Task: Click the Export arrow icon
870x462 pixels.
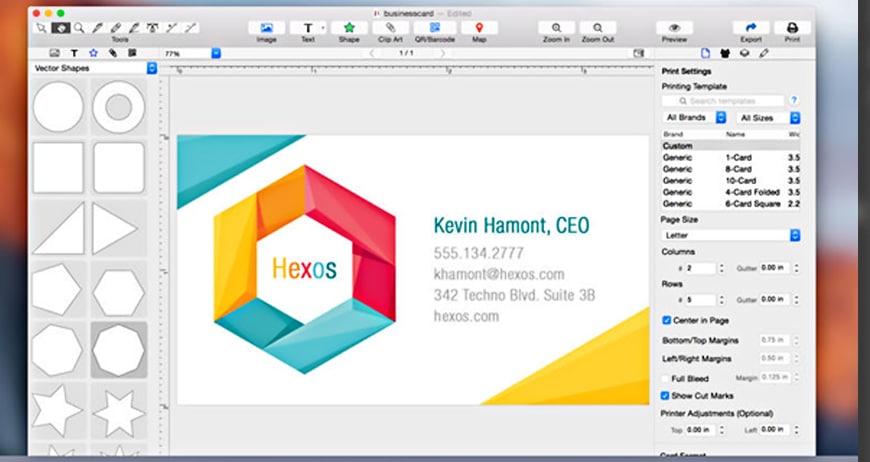Action: [x=750, y=28]
